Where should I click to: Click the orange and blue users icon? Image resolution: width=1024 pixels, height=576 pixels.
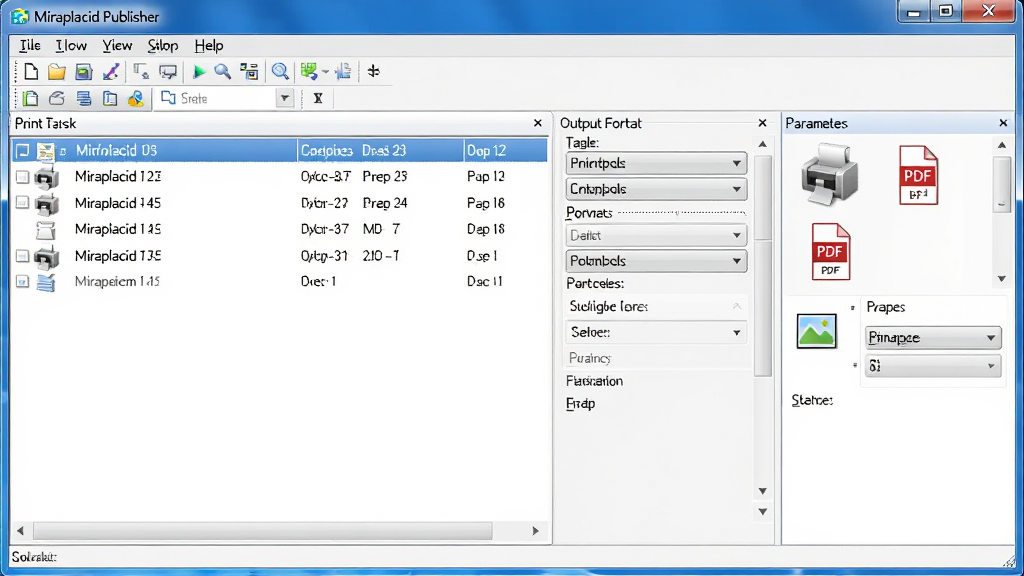[x=136, y=99]
